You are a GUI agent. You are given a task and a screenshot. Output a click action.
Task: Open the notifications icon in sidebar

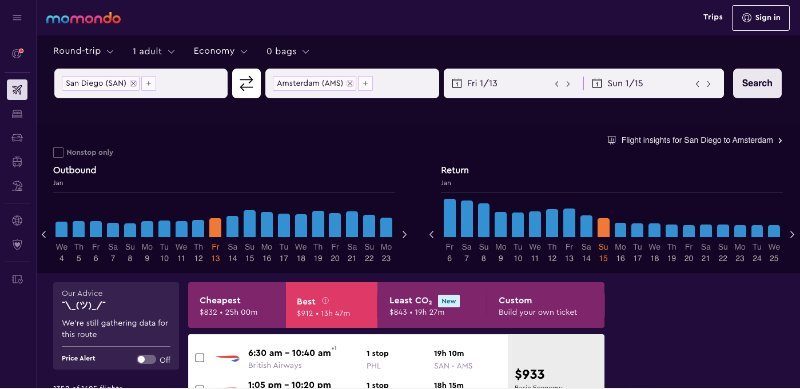(17, 53)
